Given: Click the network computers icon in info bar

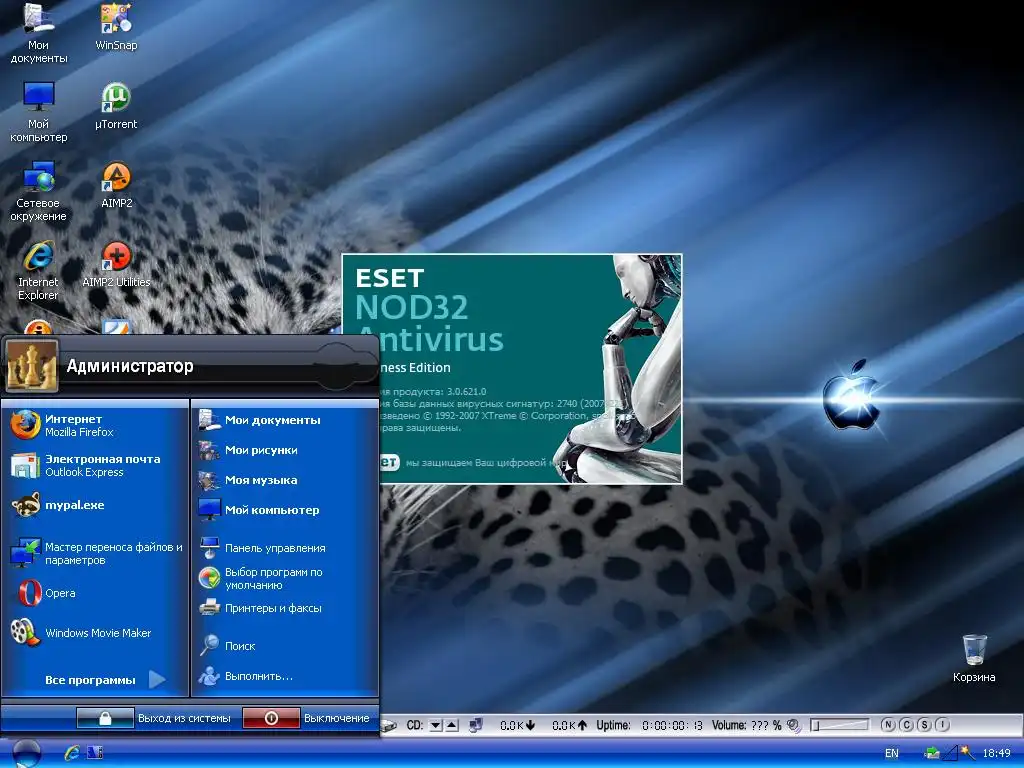Looking at the screenshot, I should tap(476, 726).
